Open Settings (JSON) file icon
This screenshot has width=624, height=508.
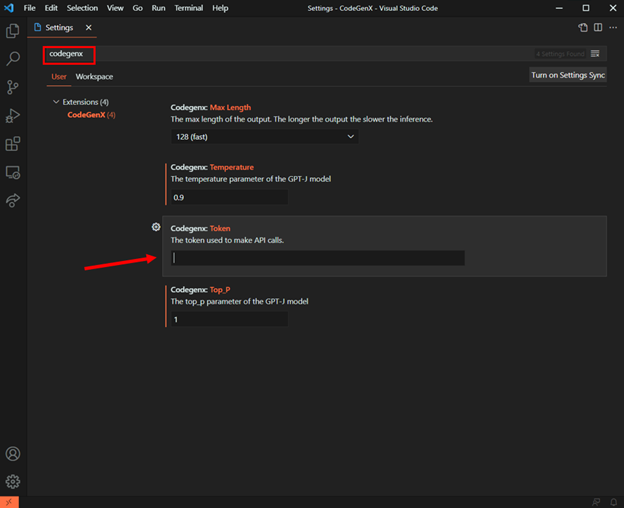583,27
